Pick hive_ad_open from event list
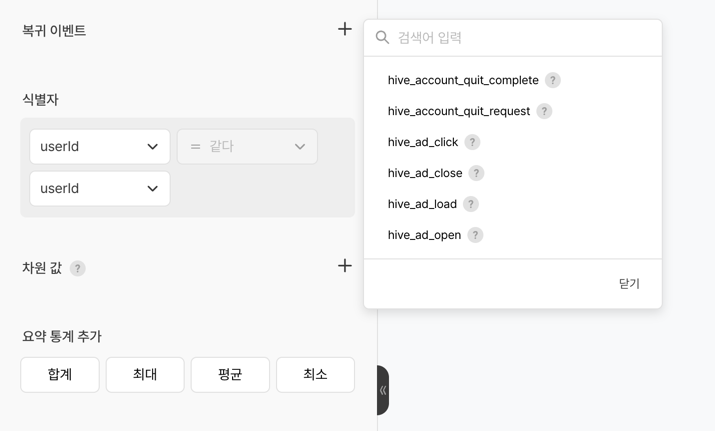Screen dimensions: 715x431 point(424,235)
